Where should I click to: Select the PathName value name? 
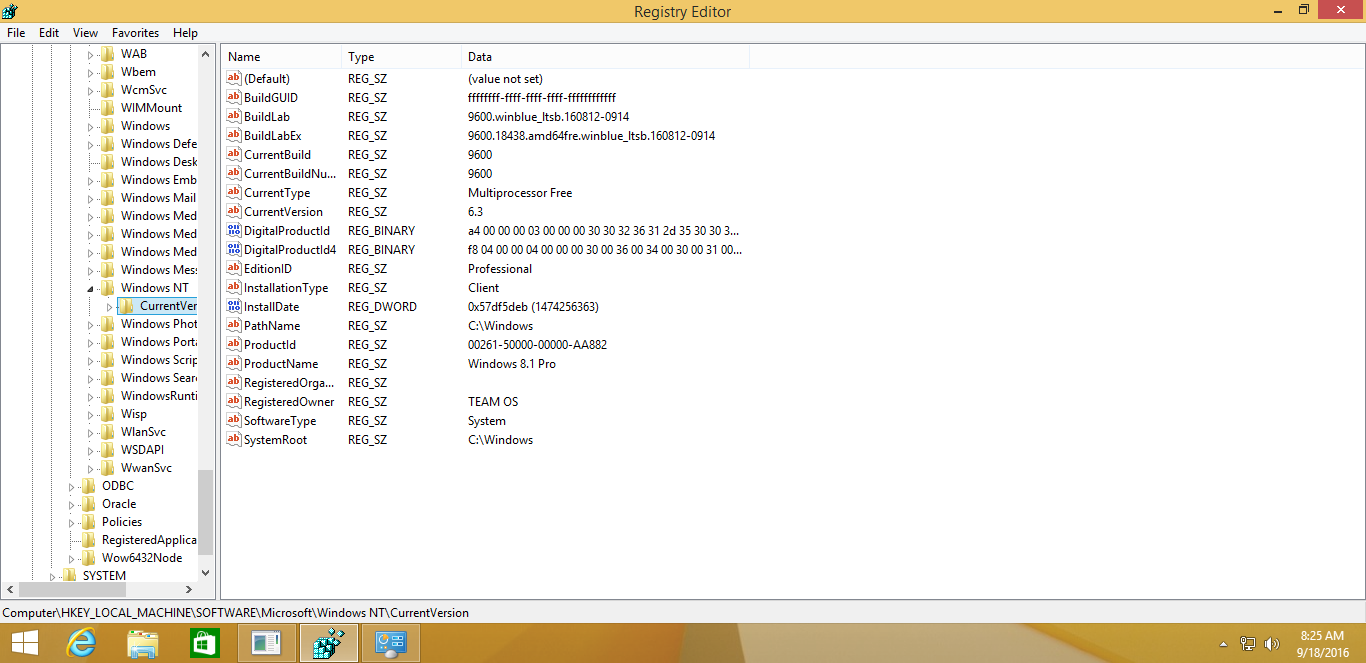point(272,326)
